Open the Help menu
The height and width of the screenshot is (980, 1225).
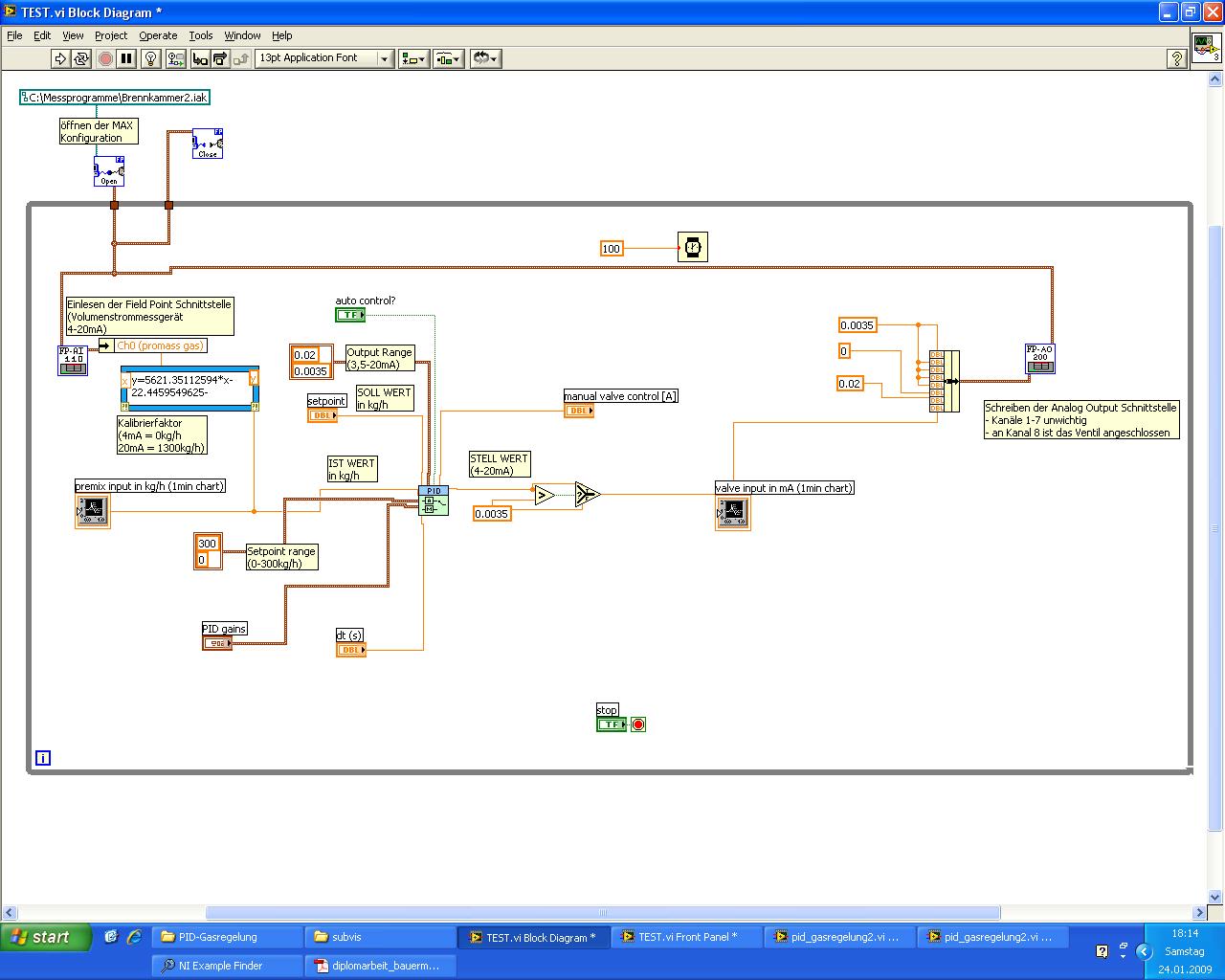click(281, 35)
